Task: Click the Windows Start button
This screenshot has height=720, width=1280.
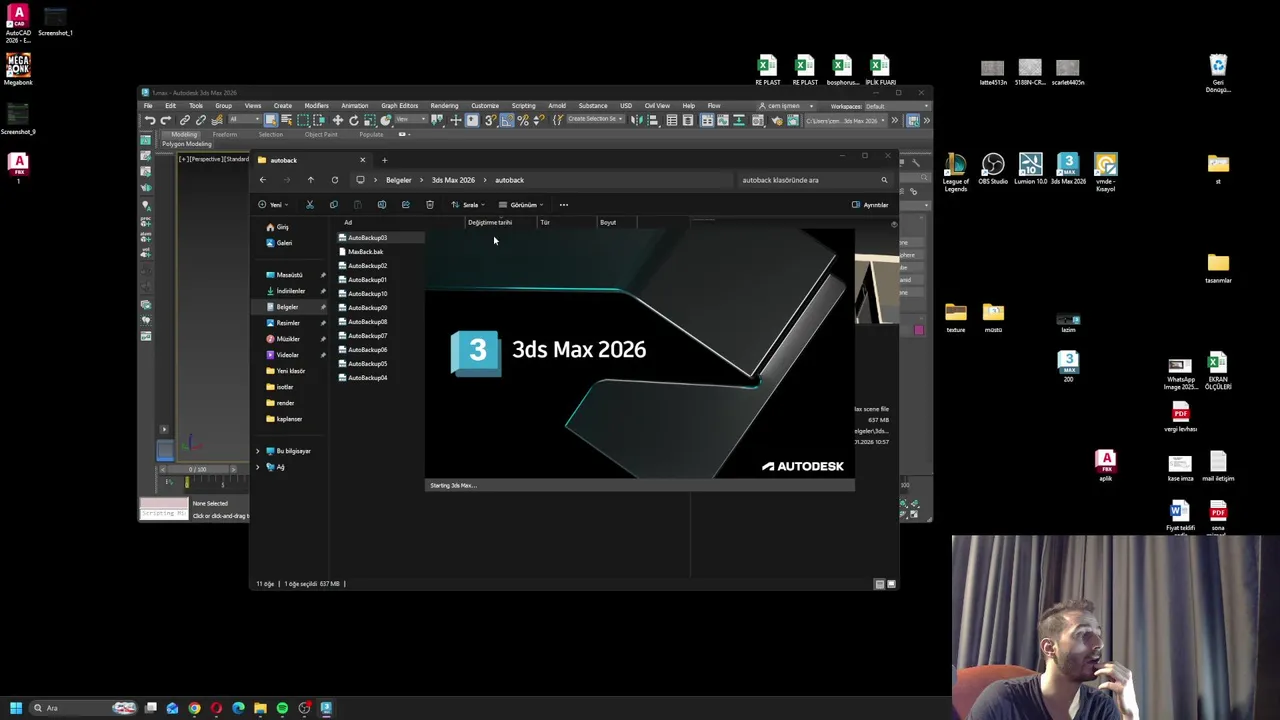Action: pyautogui.click(x=16, y=708)
